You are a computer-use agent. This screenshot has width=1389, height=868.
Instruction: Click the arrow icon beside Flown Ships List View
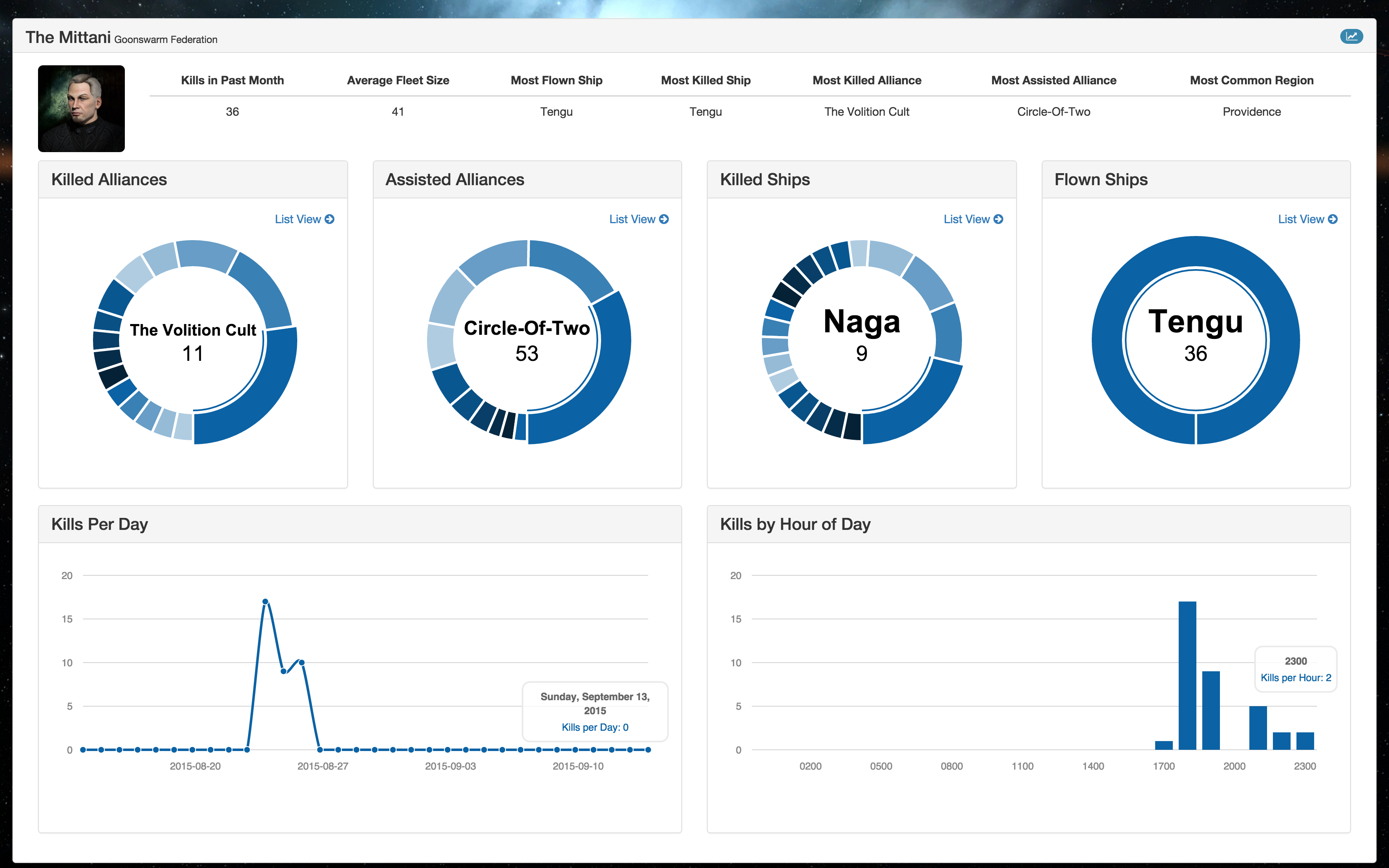(1333, 219)
